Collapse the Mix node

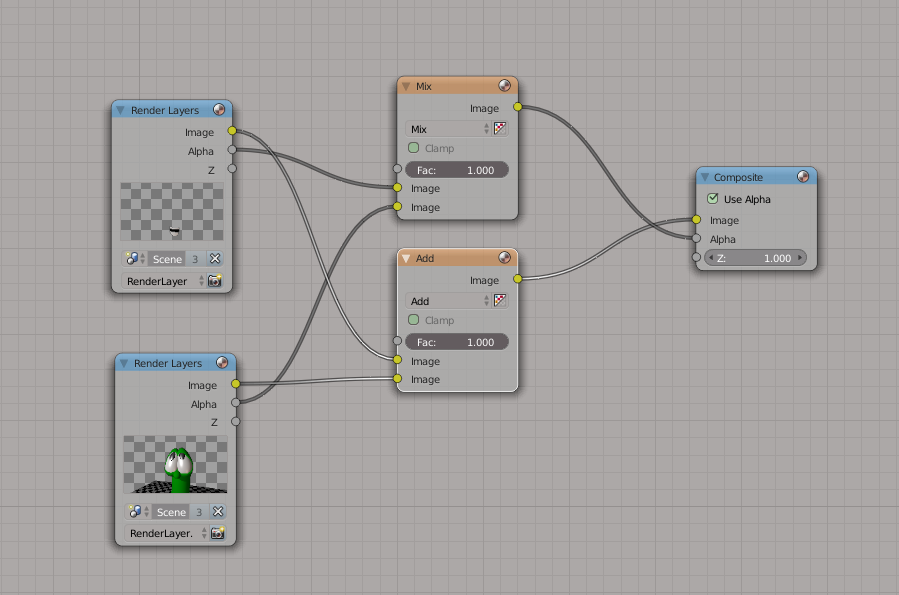[406, 86]
